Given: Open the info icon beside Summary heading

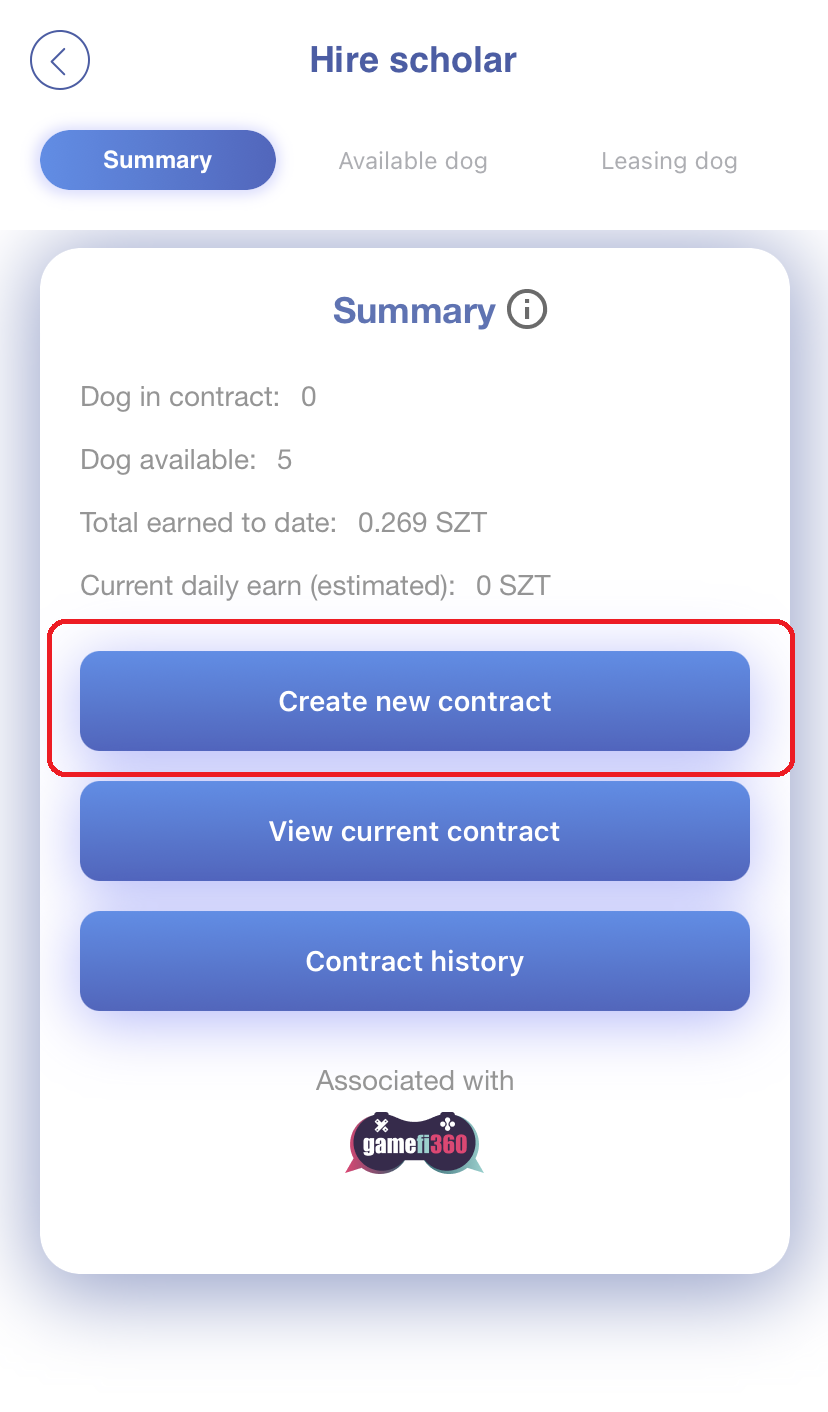Looking at the screenshot, I should [527, 310].
